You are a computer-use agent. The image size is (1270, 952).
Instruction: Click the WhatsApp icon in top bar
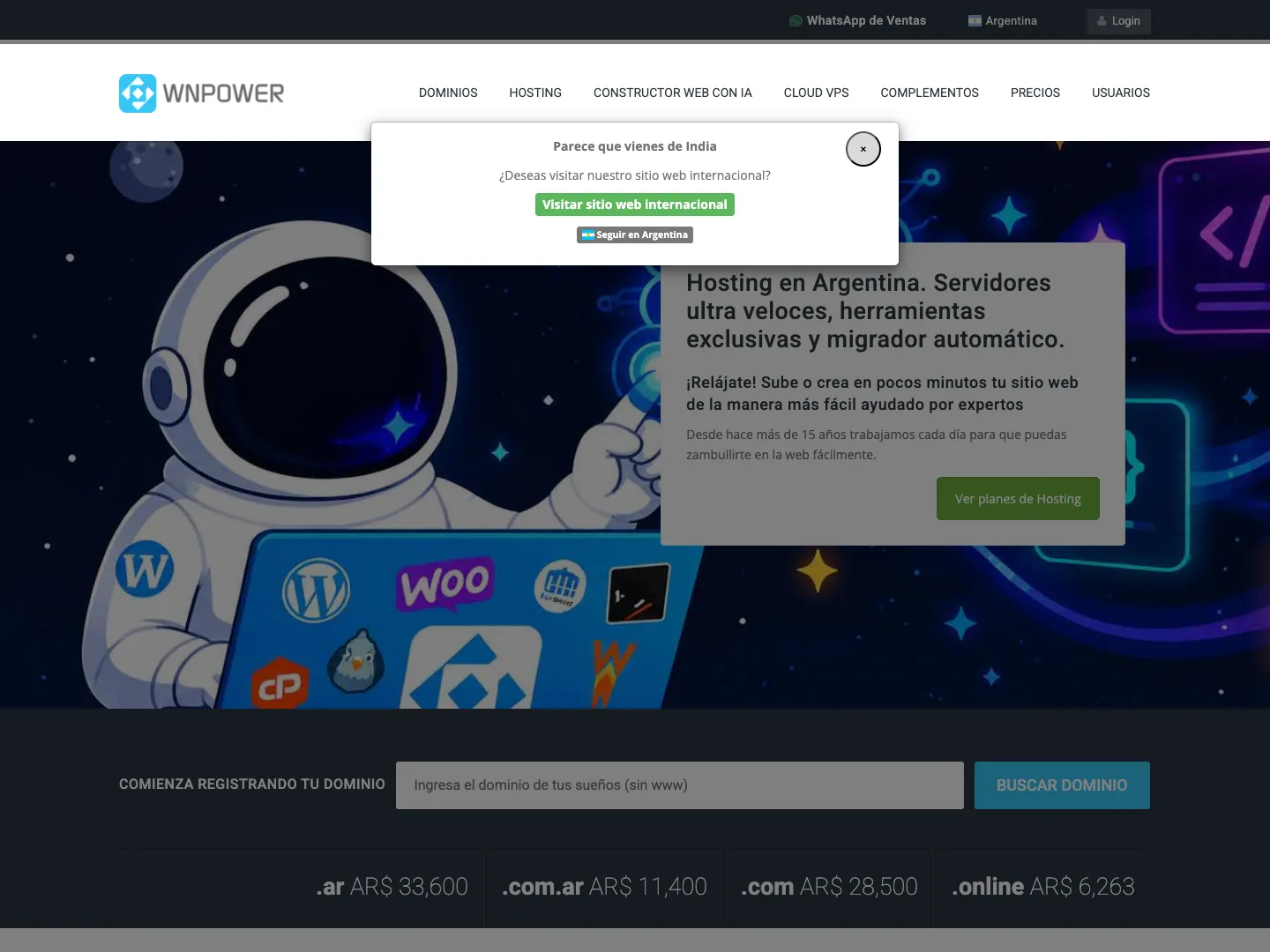click(796, 21)
